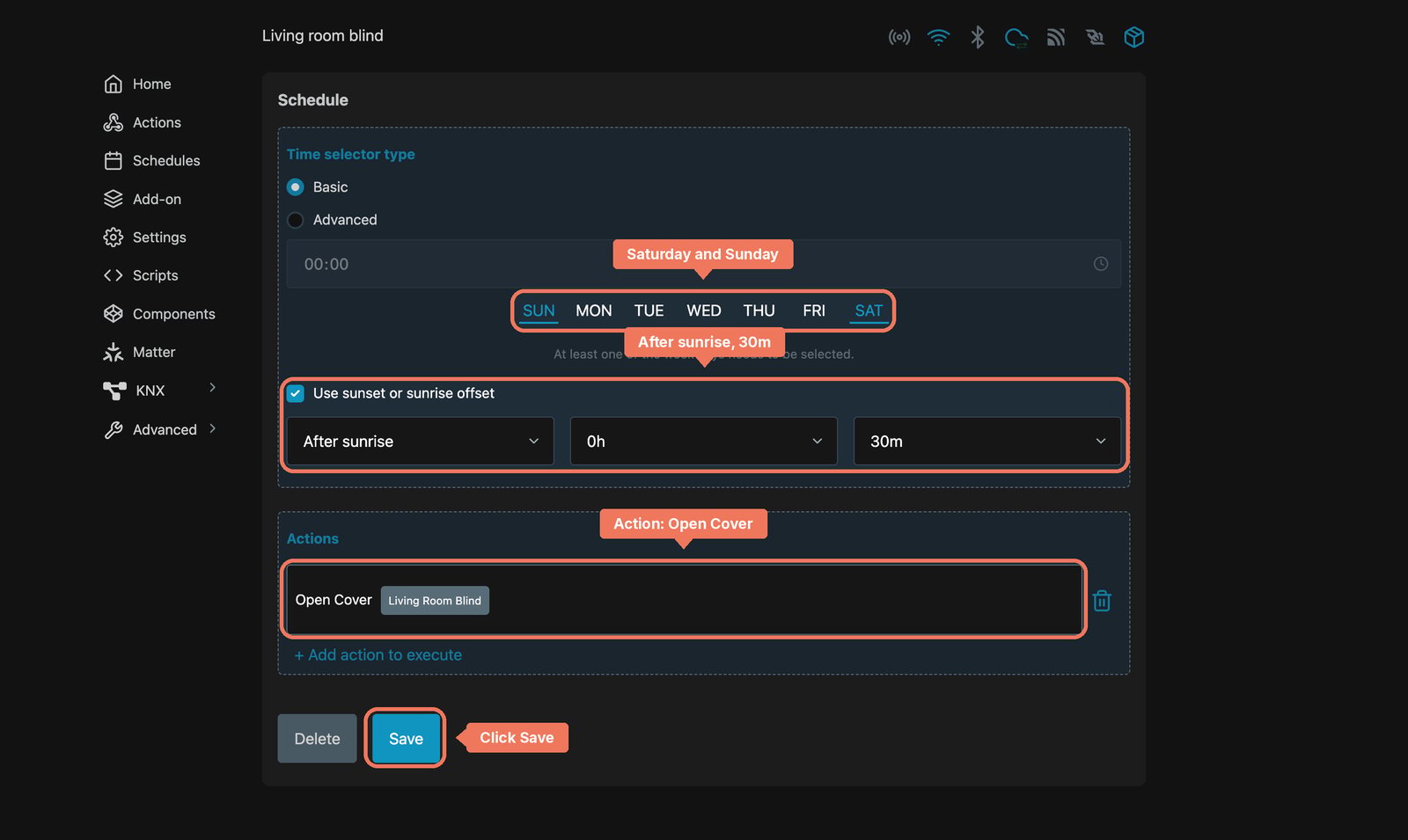The height and width of the screenshot is (840, 1408).
Task: Click the Add-on layers icon
Action: (x=113, y=199)
